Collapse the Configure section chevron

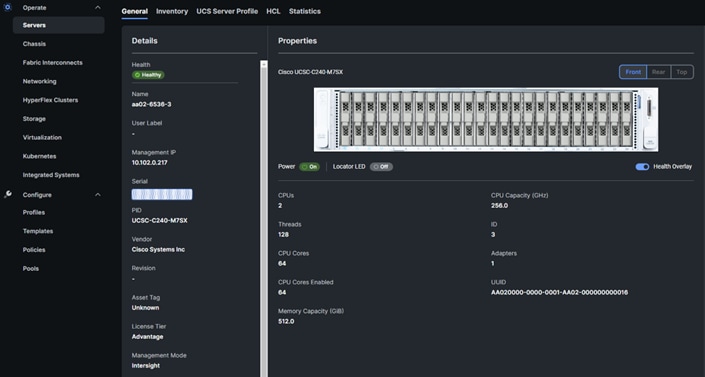(x=98, y=195)
